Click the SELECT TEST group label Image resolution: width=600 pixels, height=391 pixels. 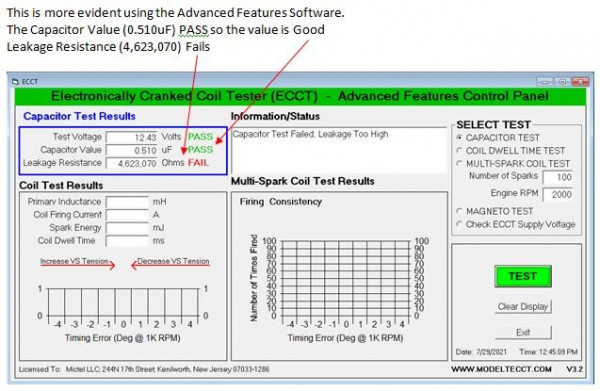pyautogui.click(x=493, y=125)
